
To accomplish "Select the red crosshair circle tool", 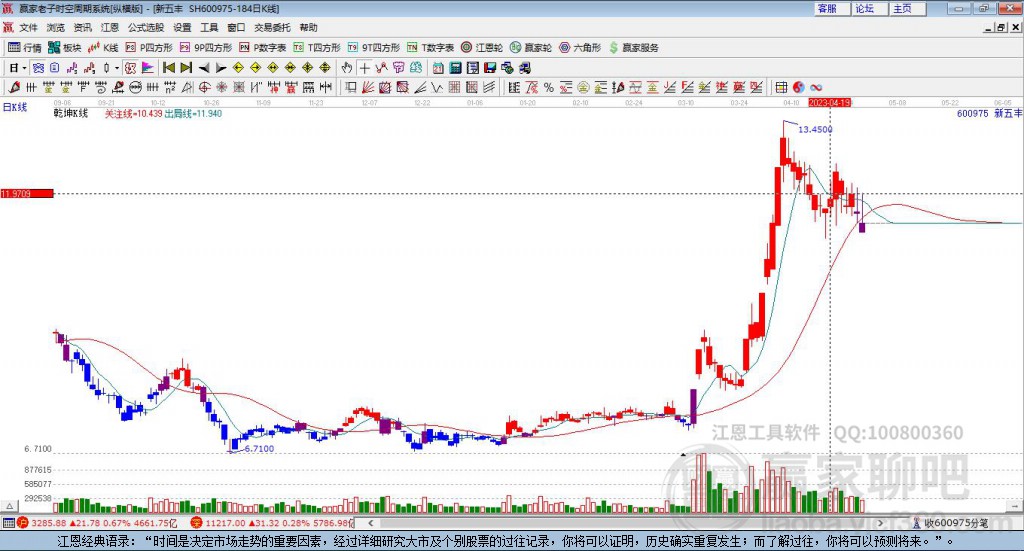I will [204, 87].
